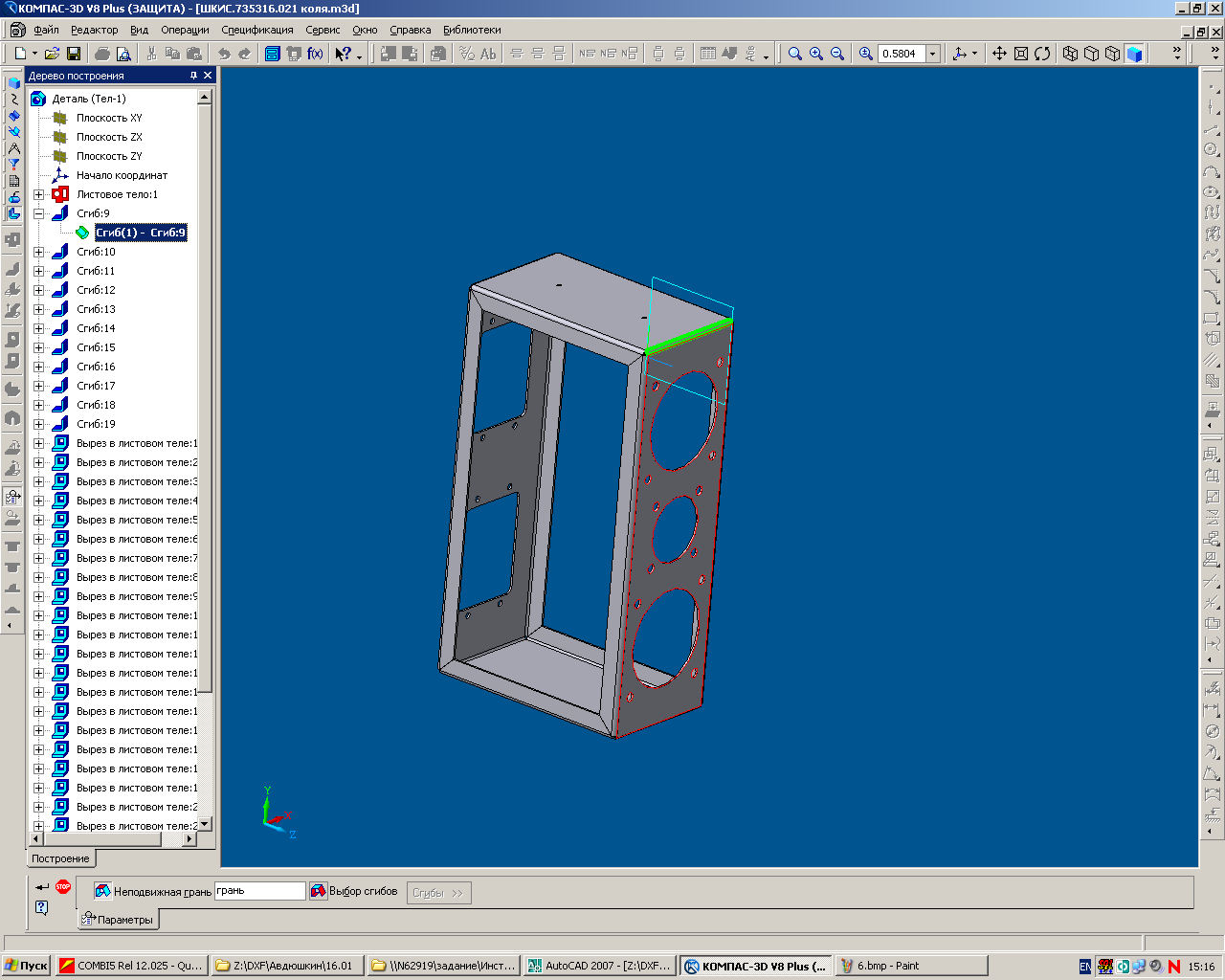Switch to COMBIS Rel 12.025 taskbar window
1225x980 pixels.
coord(131,966)
